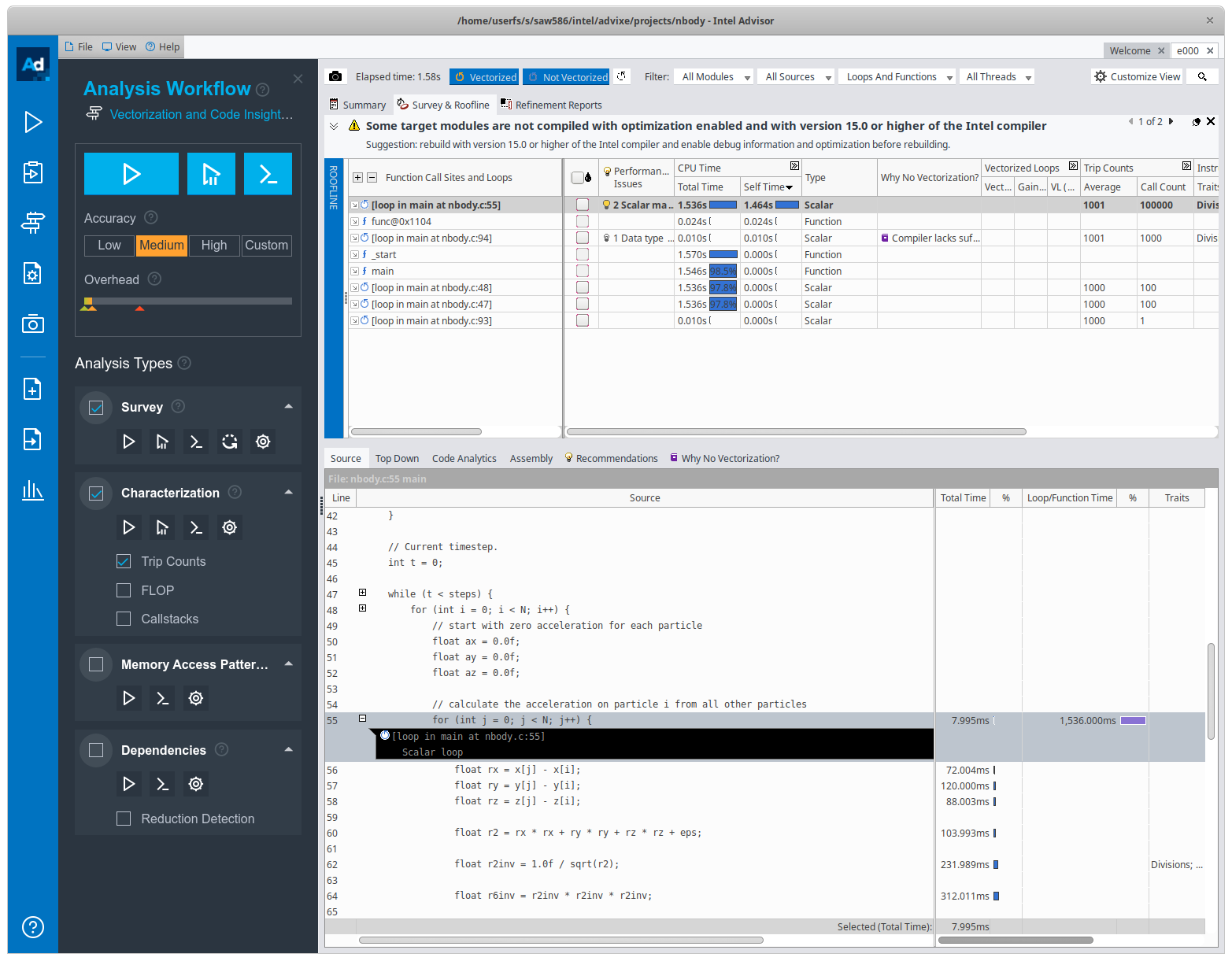Open the All Modules filter dropdown
The image size is (1232, 961).
(715, 77)
